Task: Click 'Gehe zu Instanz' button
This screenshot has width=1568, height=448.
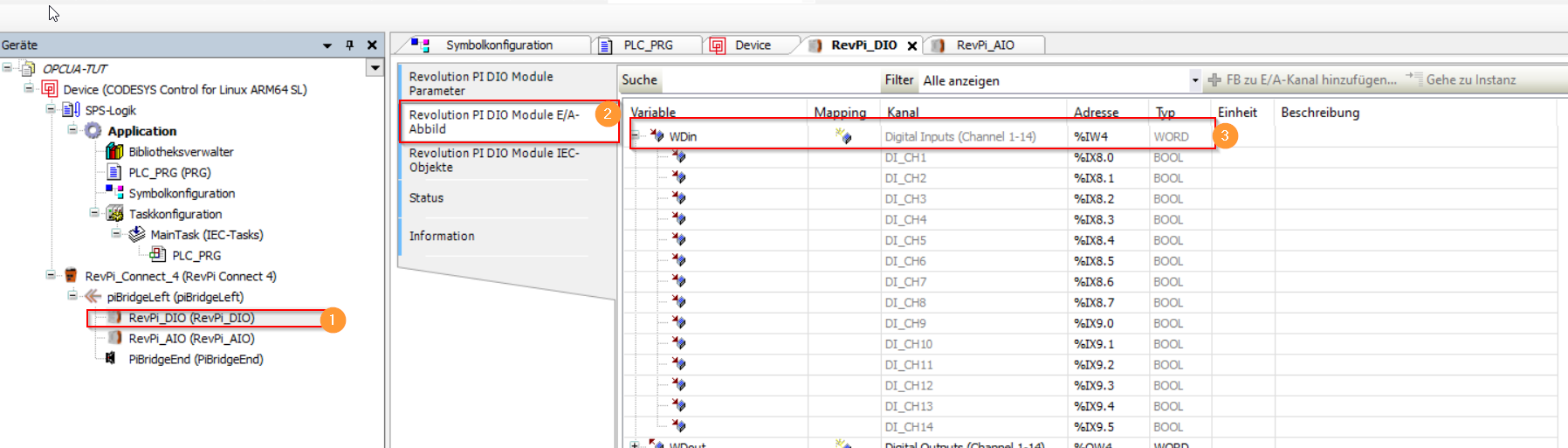Action: click(1462, 79)
